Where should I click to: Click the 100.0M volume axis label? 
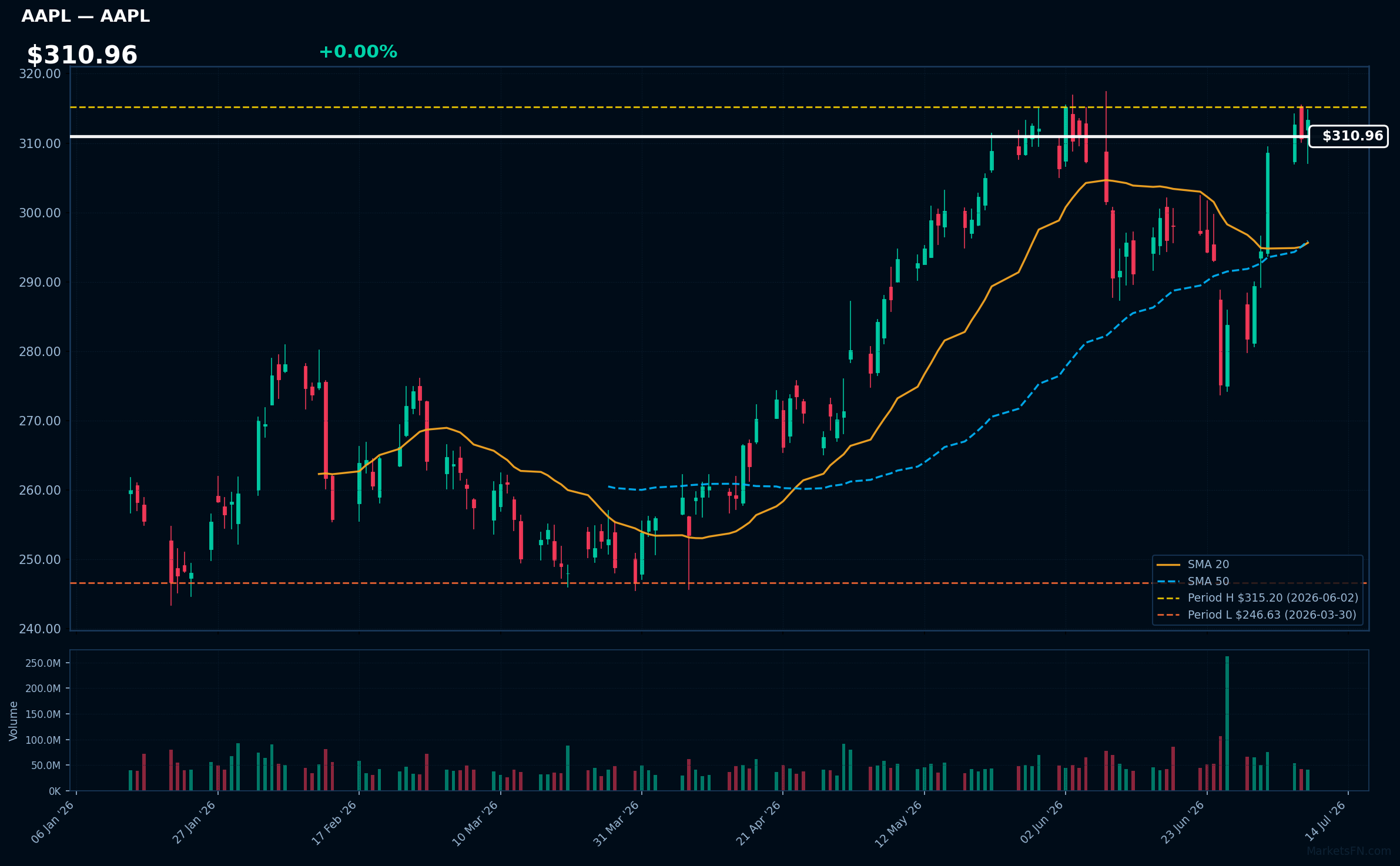click(43, 740)
